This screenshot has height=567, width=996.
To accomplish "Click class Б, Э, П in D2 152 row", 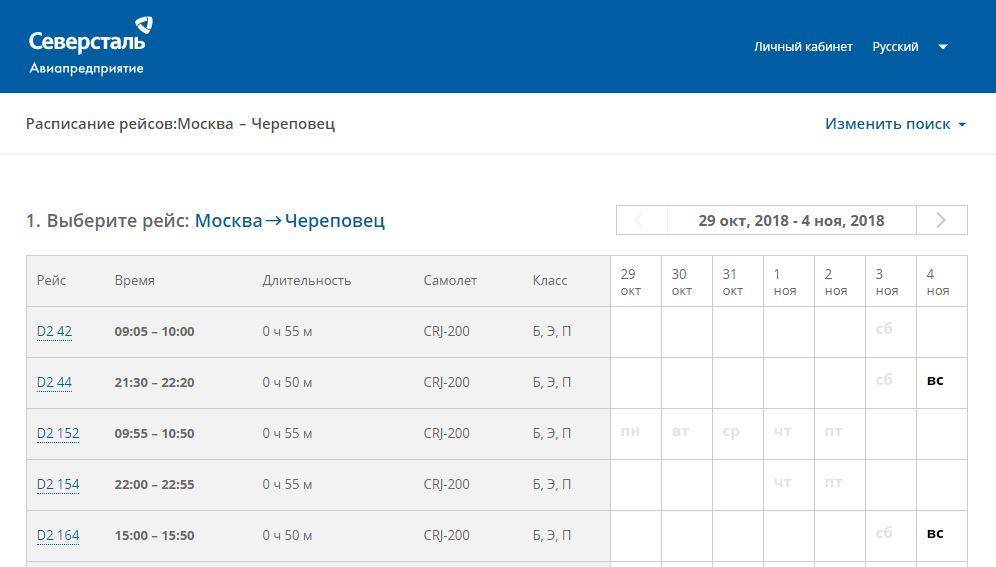I will (552, 433).
